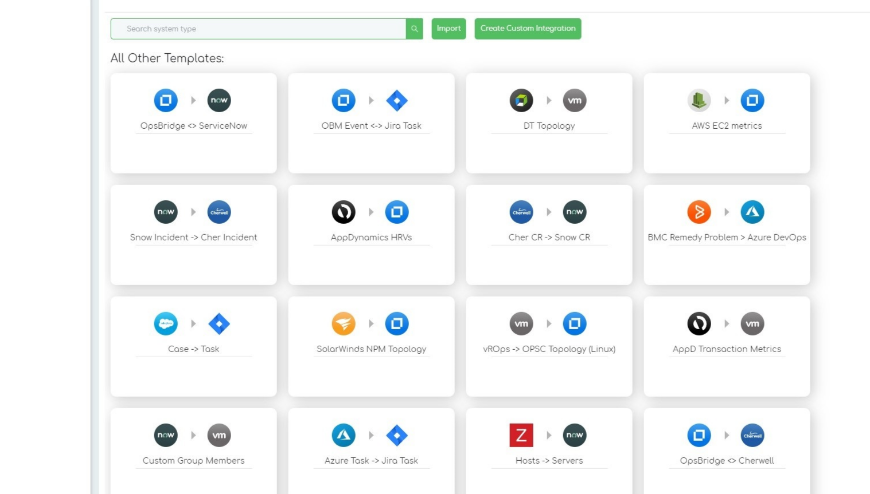Open Cher CR -> Snow CR label
Screen dimensions: 870x494
pos(549,238)
